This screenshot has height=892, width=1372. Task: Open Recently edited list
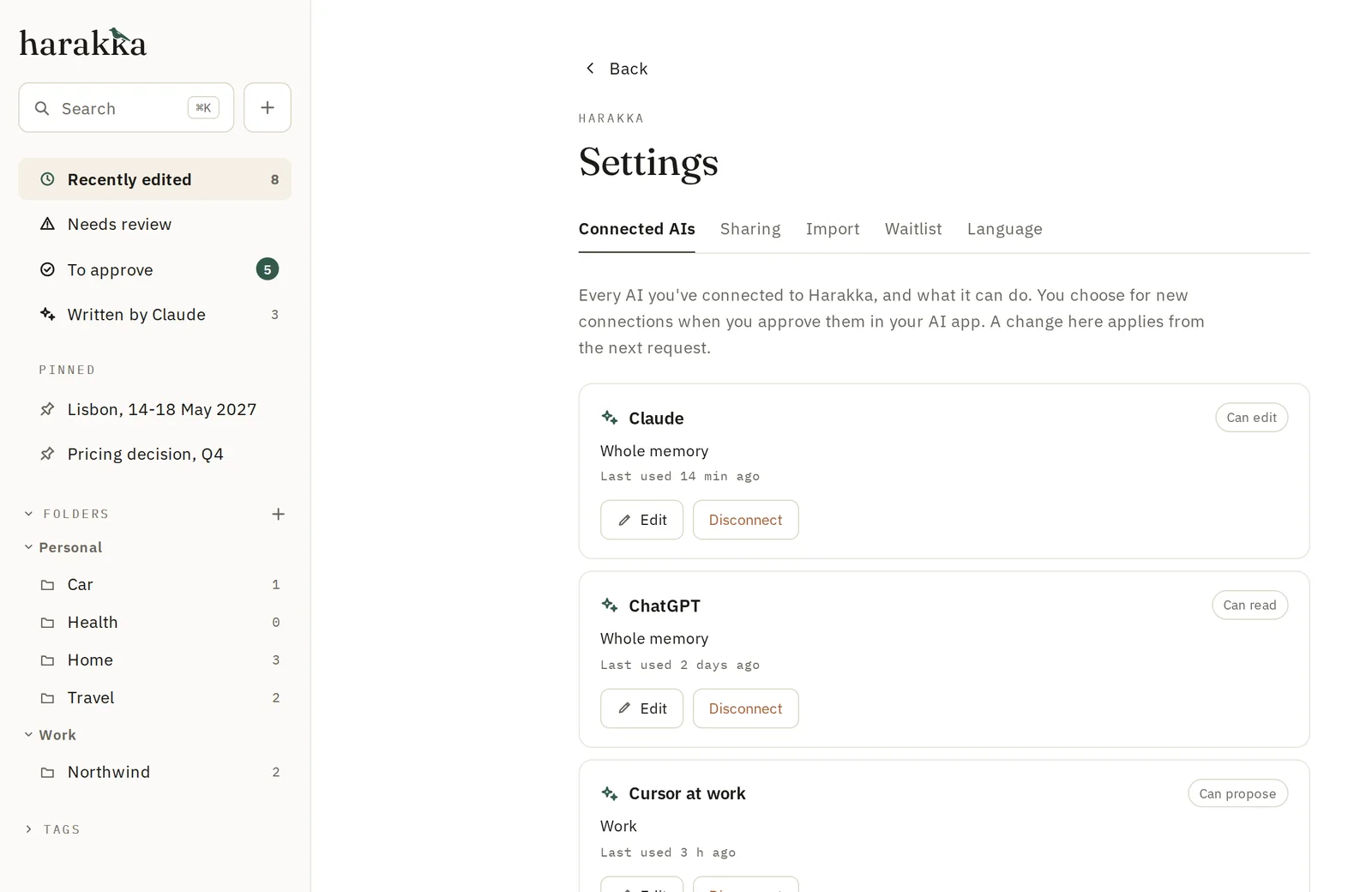point(155,179)
